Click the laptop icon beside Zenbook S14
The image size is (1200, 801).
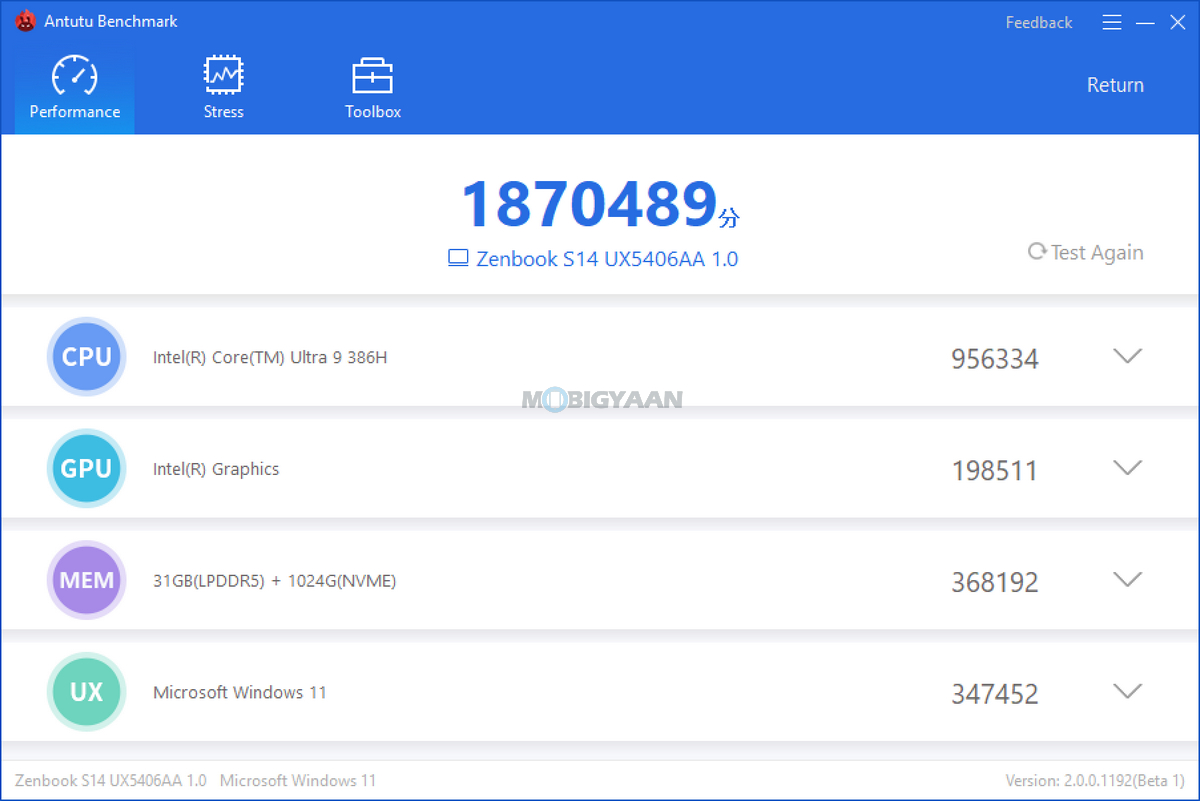458,258
